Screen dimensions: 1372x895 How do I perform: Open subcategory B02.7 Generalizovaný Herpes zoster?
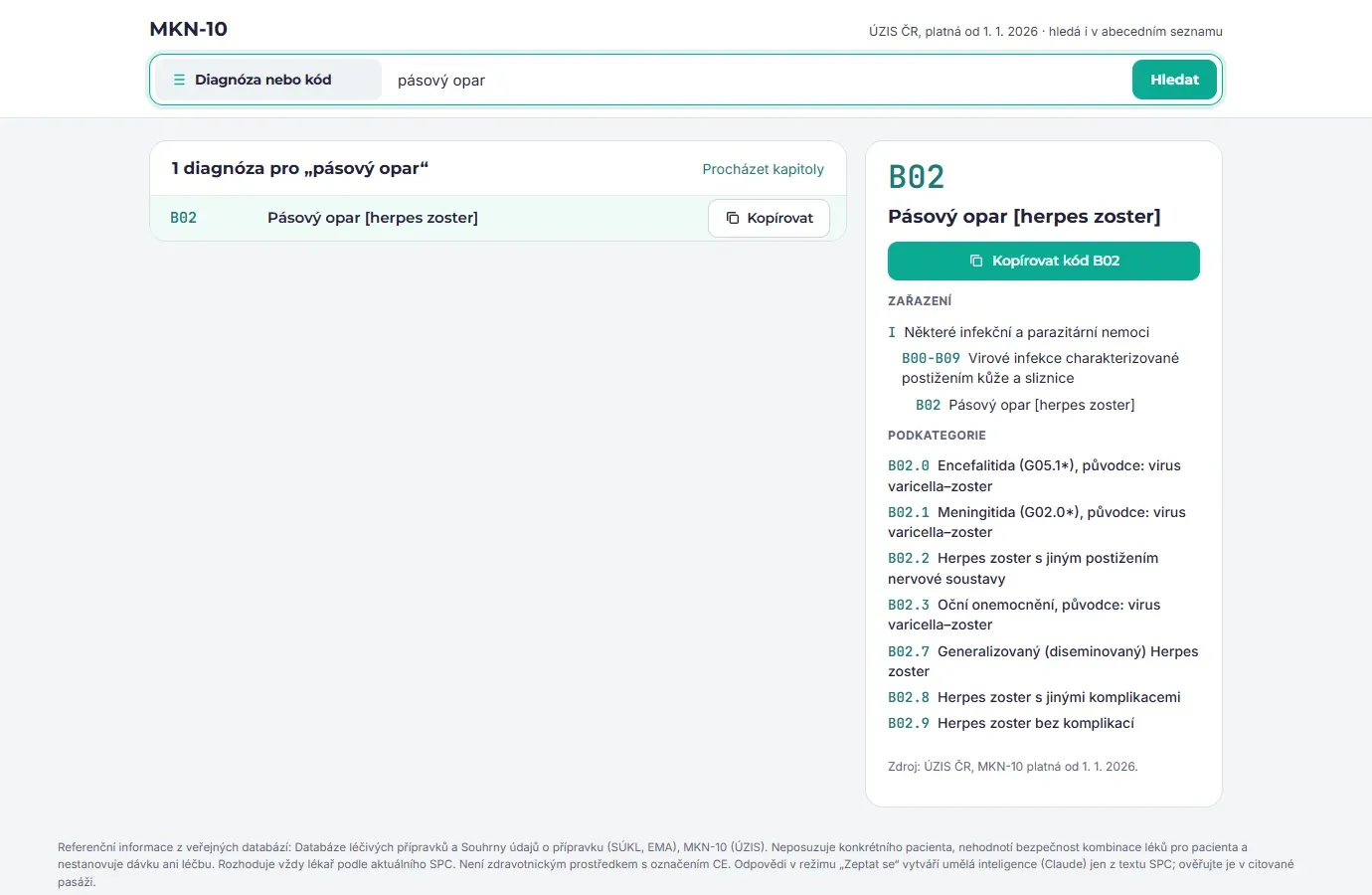click(1043, 661)
